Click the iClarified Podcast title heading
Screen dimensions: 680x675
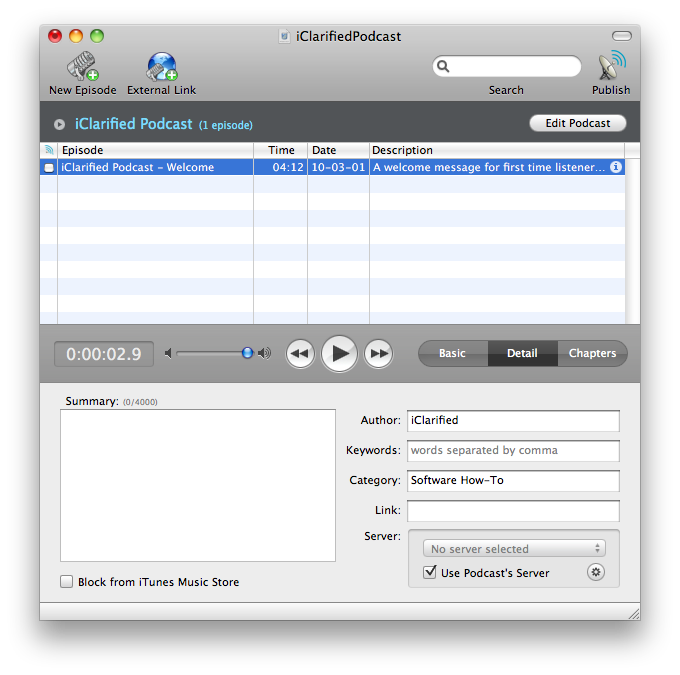pos(134,124)
